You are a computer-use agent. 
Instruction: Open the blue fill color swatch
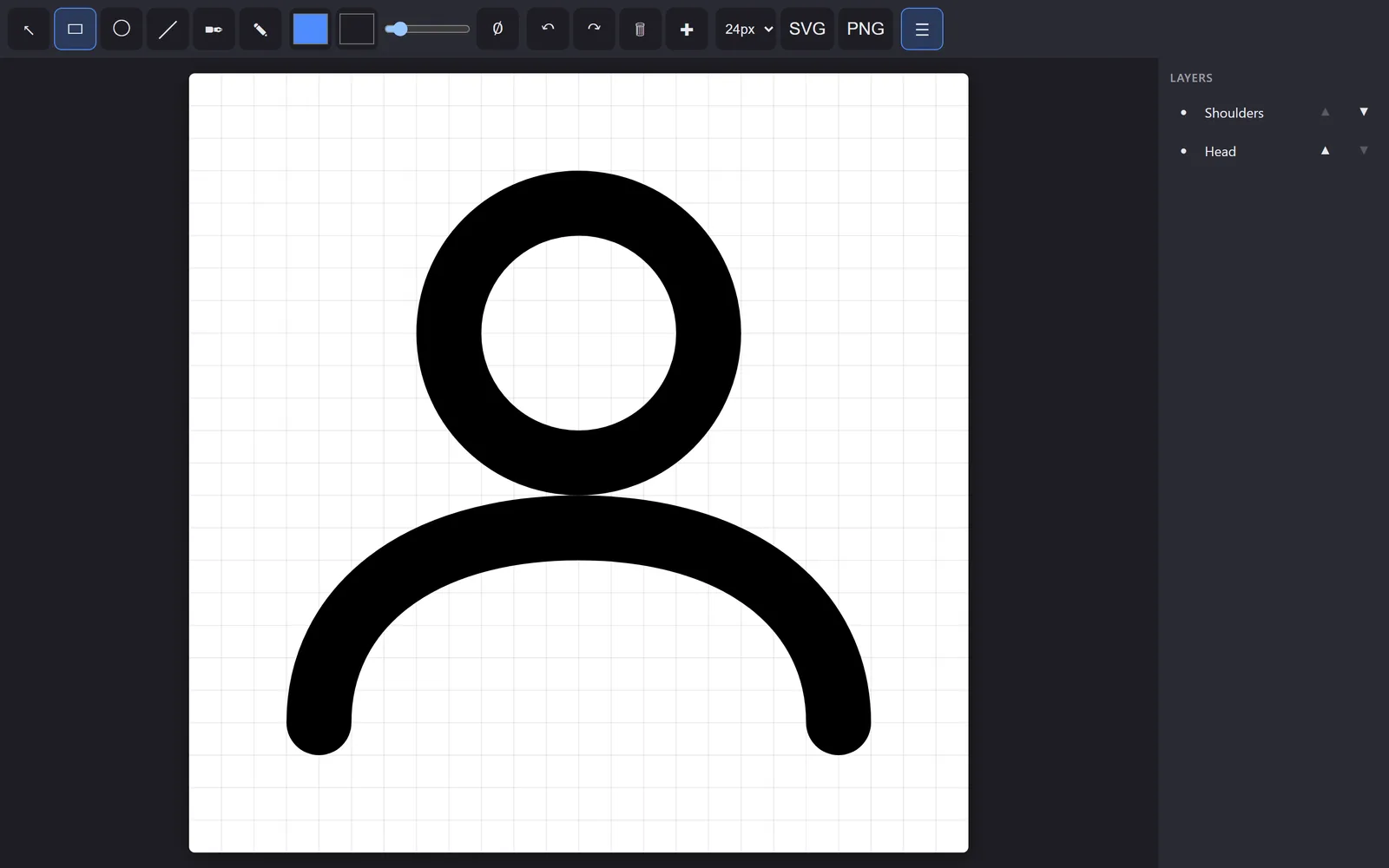coord(311,30)
